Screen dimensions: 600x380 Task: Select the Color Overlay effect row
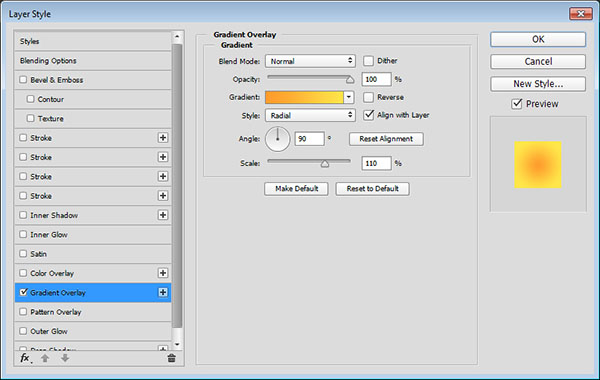click(x=93, y=273)
